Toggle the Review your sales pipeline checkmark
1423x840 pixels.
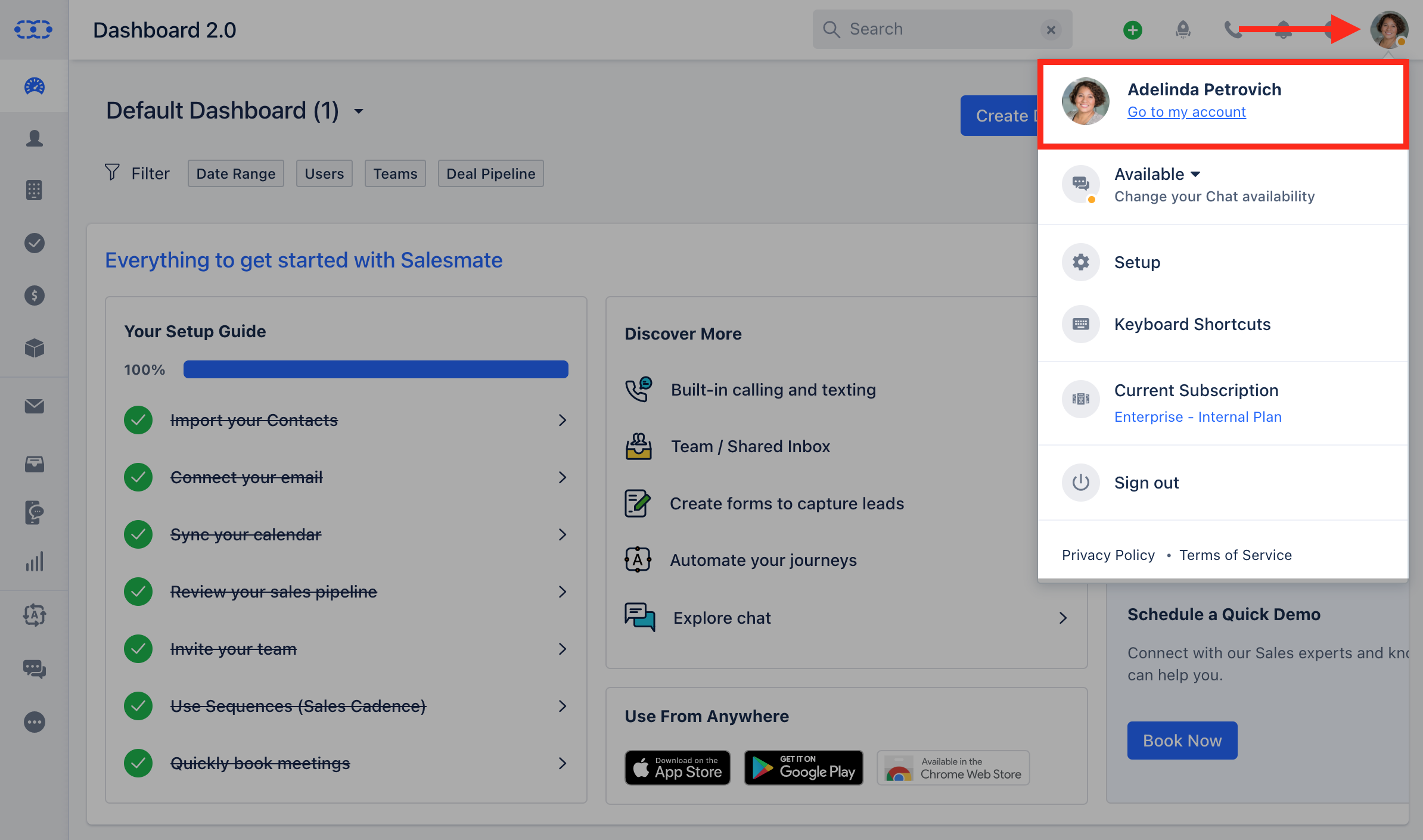[x=138, y=592]
